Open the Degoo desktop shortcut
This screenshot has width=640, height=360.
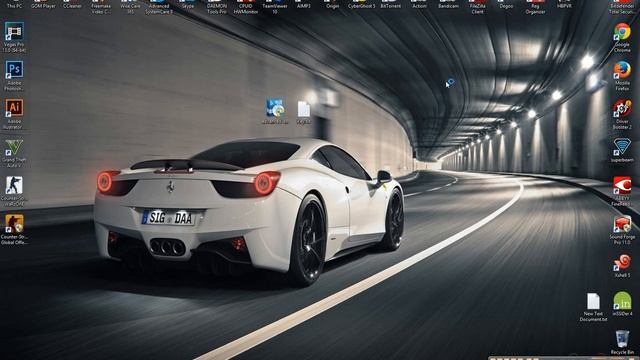click(506, 4)
